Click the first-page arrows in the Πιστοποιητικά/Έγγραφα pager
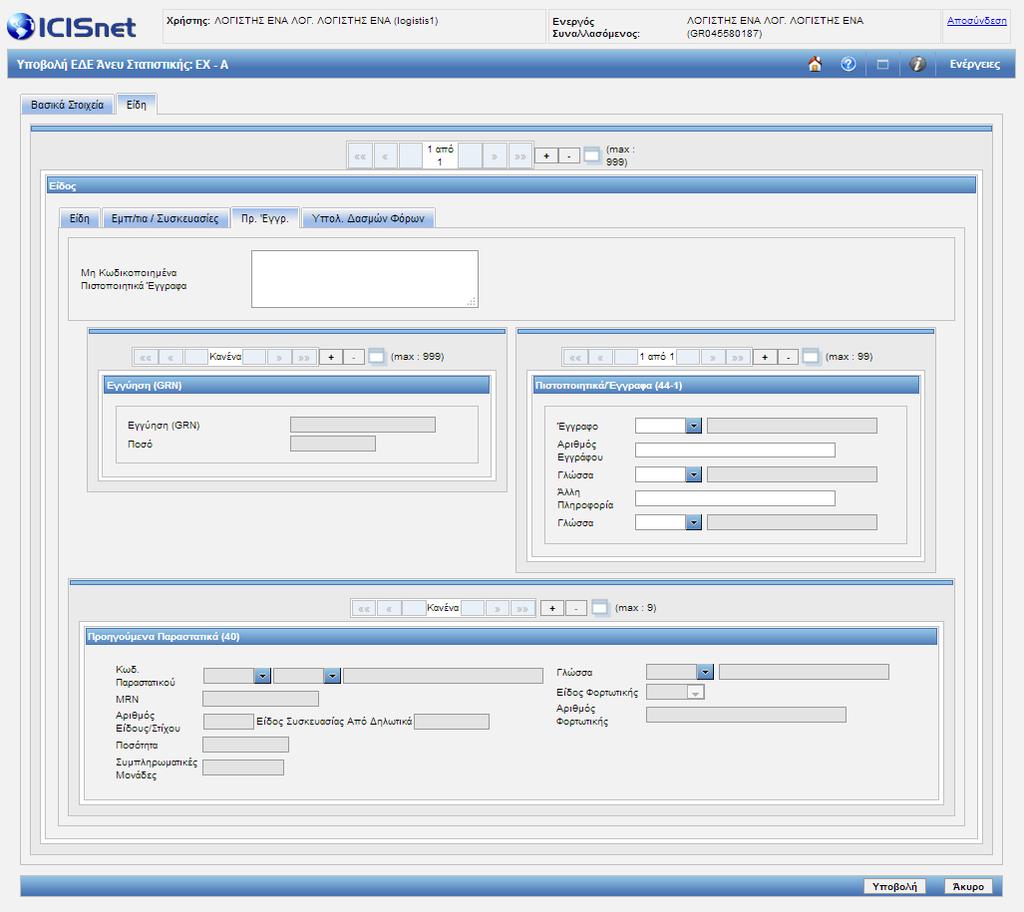The width and height of the screenshot is (1024, 912). (x=575, y=357)
